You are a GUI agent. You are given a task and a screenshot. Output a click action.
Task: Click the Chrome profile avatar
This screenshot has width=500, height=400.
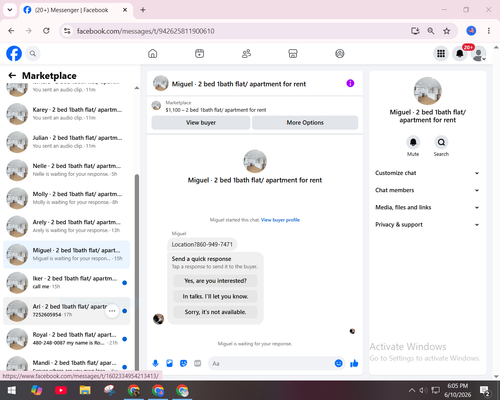[x=471, y=31]
